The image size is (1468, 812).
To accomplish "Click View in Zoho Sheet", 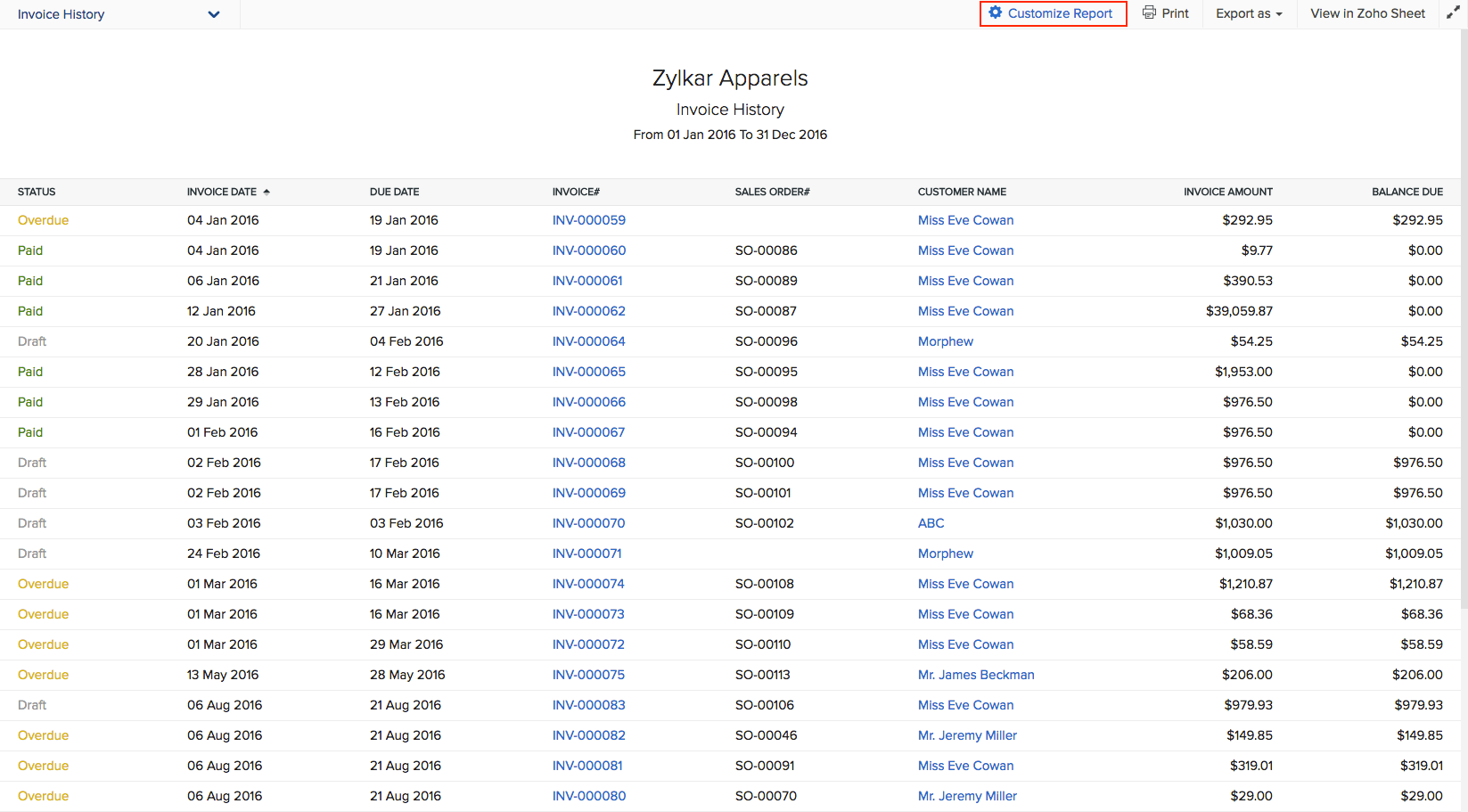I will [x=1366, y=13].
